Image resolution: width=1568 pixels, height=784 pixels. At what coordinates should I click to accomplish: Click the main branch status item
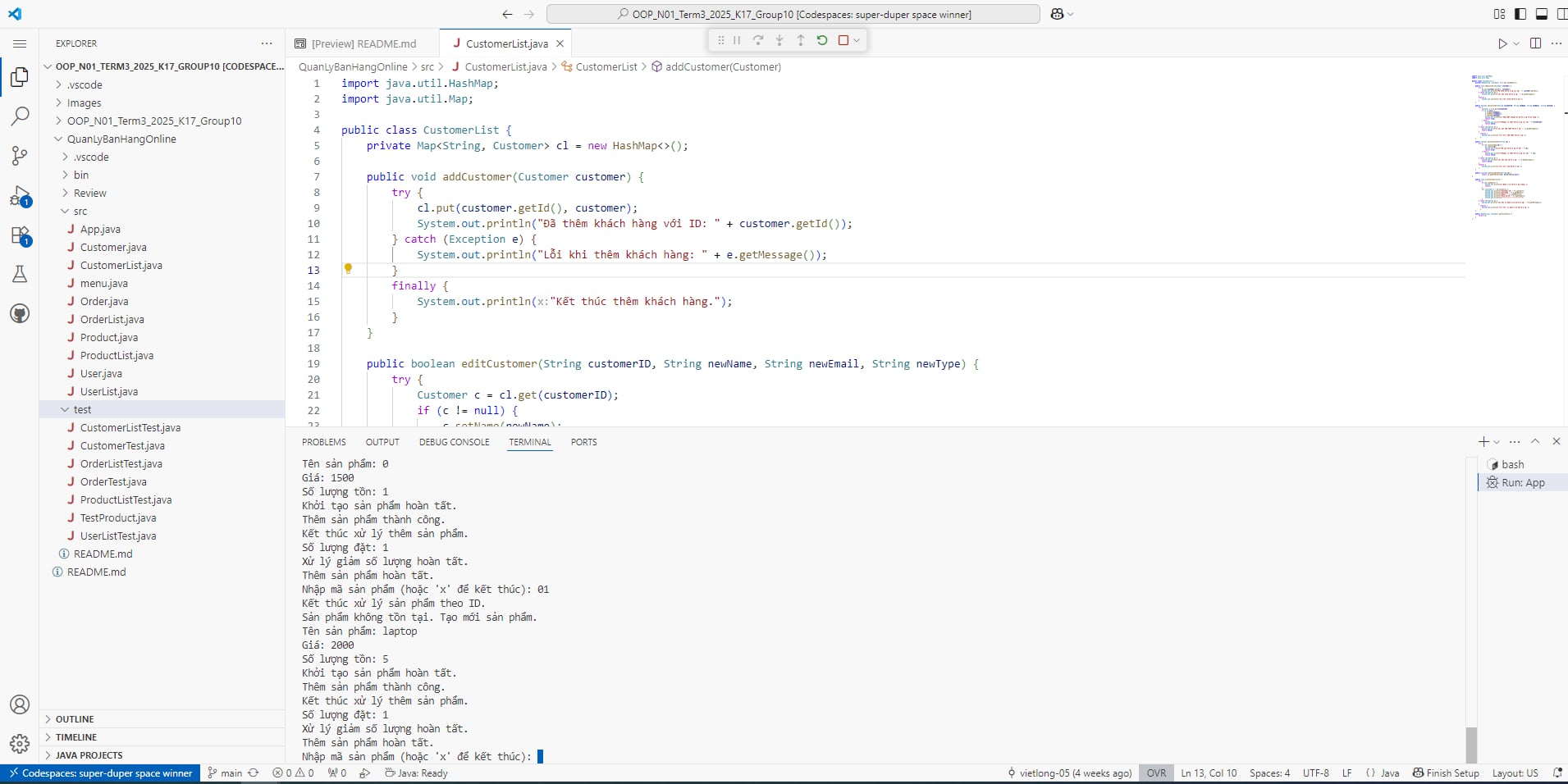click(225, 773)
